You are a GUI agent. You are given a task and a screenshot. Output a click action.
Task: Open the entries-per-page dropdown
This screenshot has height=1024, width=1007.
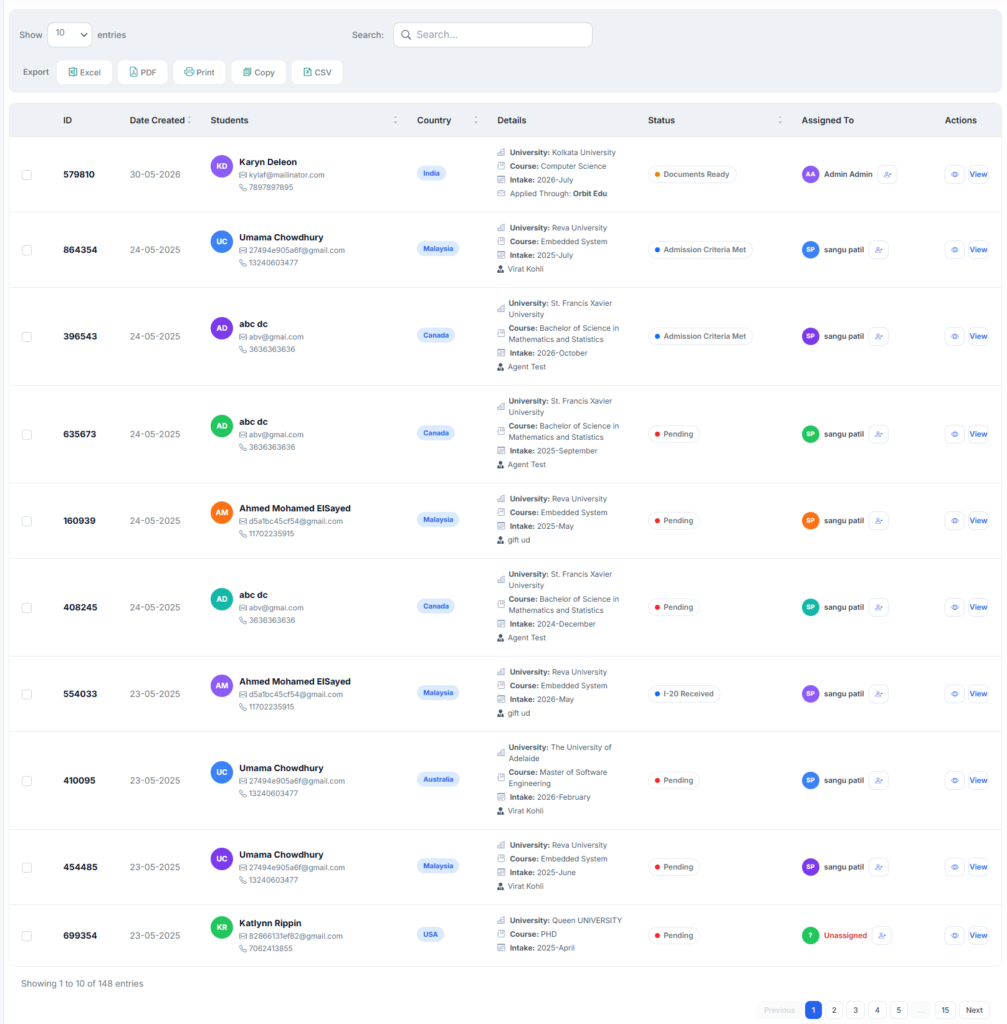[x=69, y=35]
